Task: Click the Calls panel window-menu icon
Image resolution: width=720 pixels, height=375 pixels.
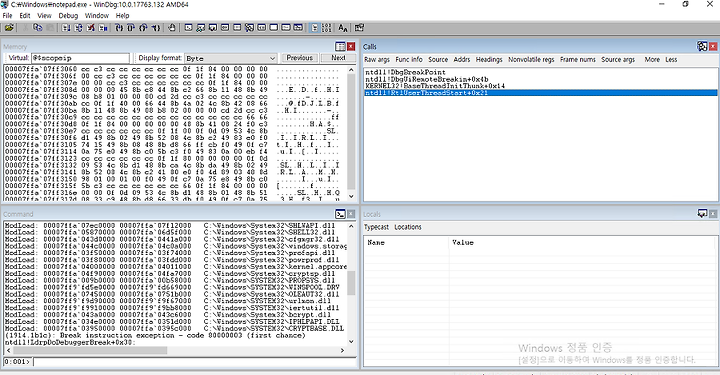Action: 702,46
